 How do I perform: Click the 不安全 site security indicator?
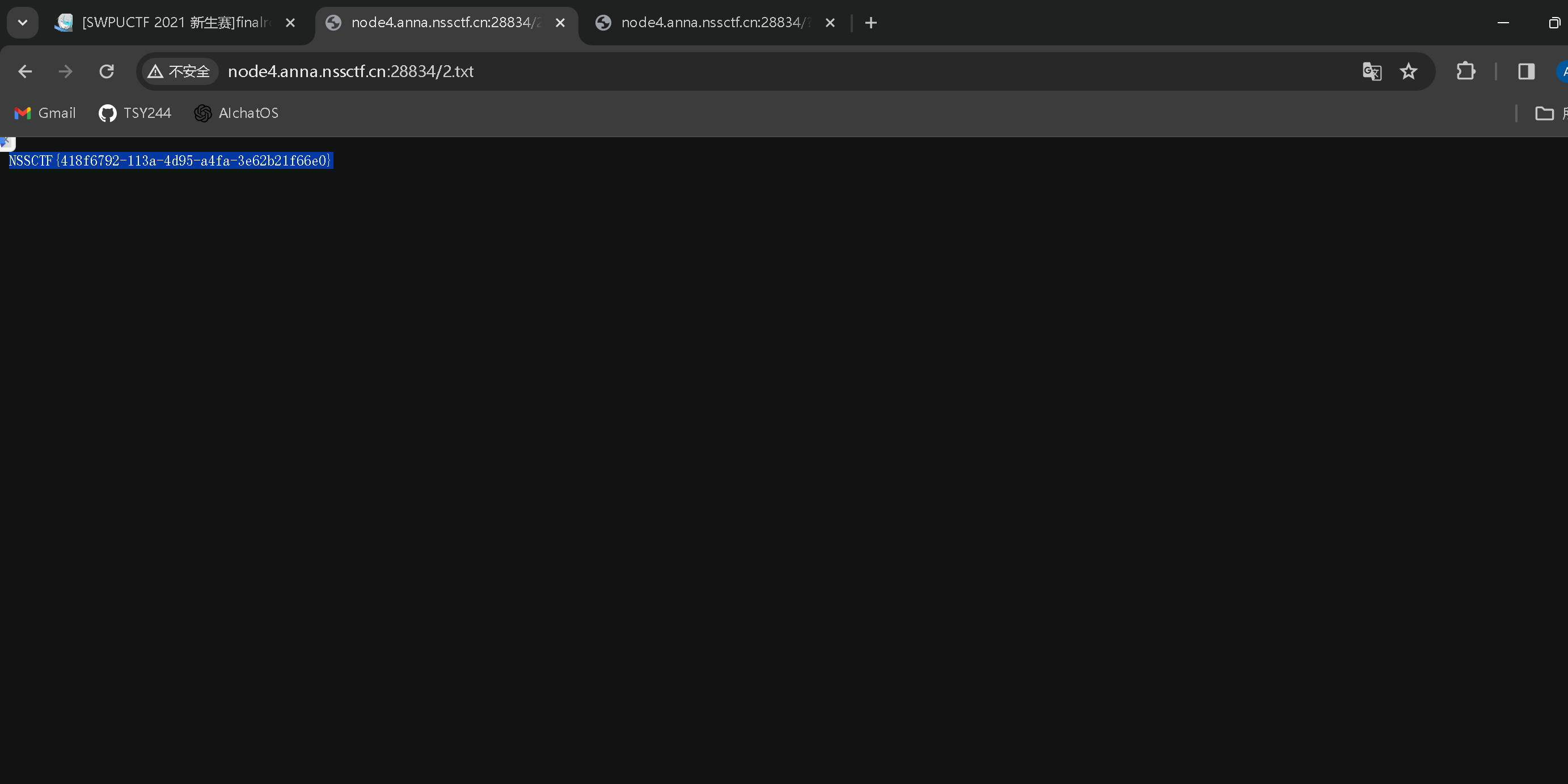coord(179,72)
